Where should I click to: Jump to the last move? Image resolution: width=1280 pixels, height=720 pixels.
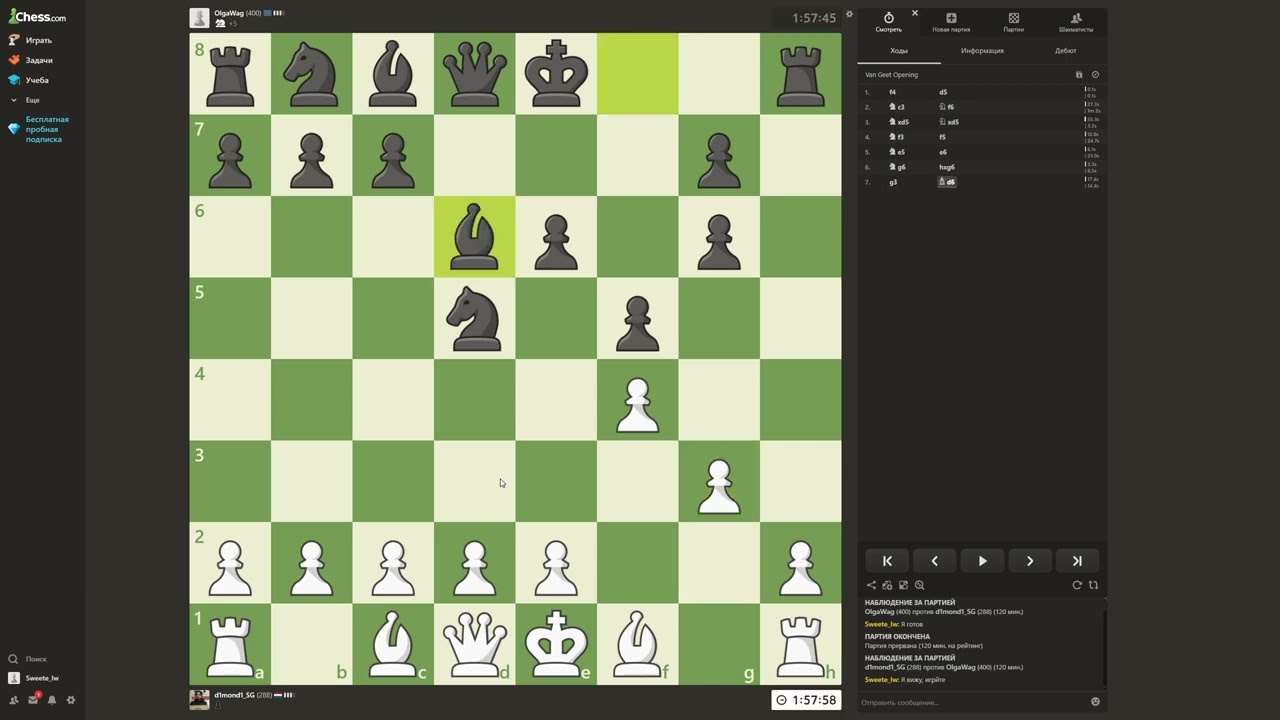point(1077,561)
